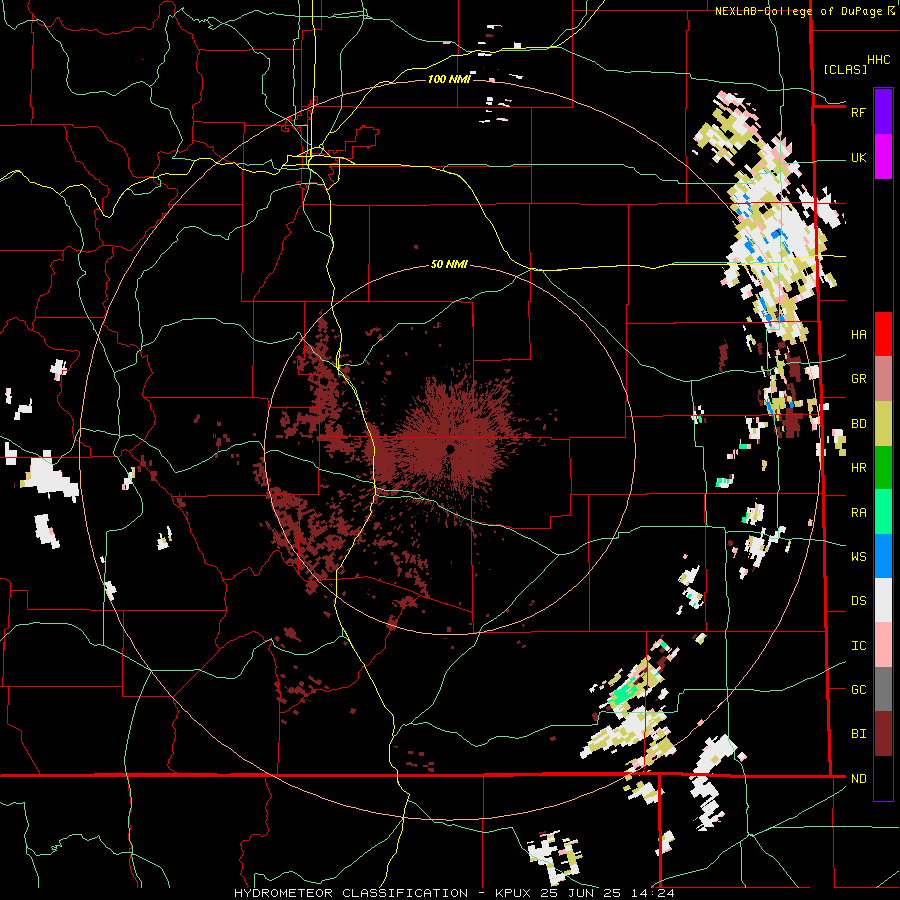Click the blue WS legend swatch
Image resolution: width=900 pixels, height=900 pixels.
[883, 556]
